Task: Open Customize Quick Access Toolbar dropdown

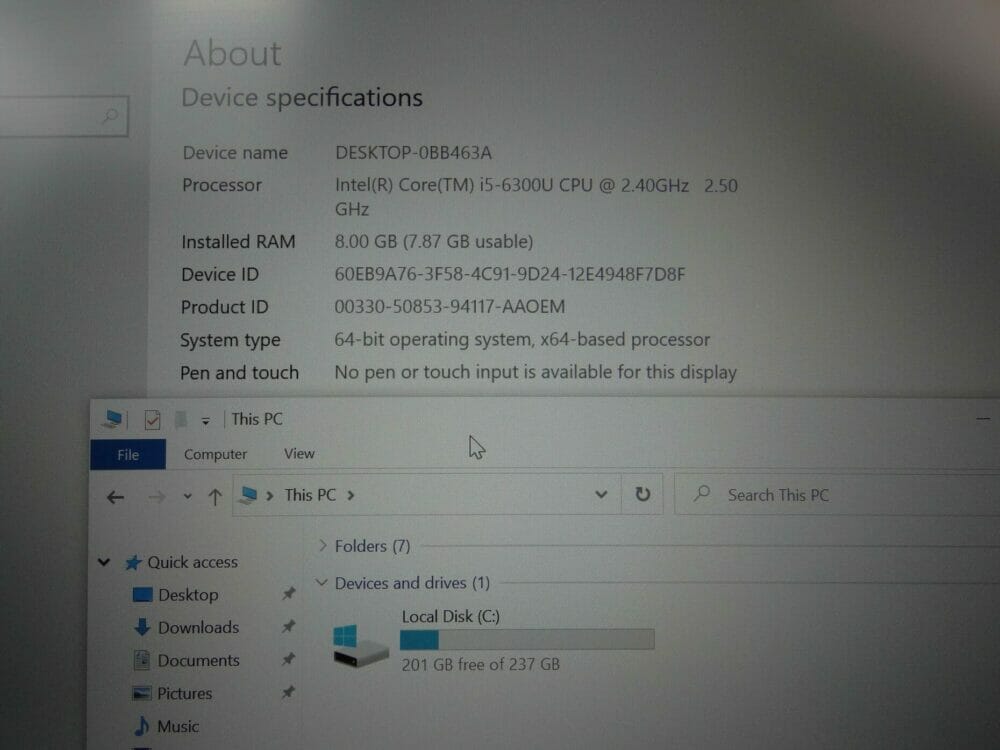Action: 205,421
